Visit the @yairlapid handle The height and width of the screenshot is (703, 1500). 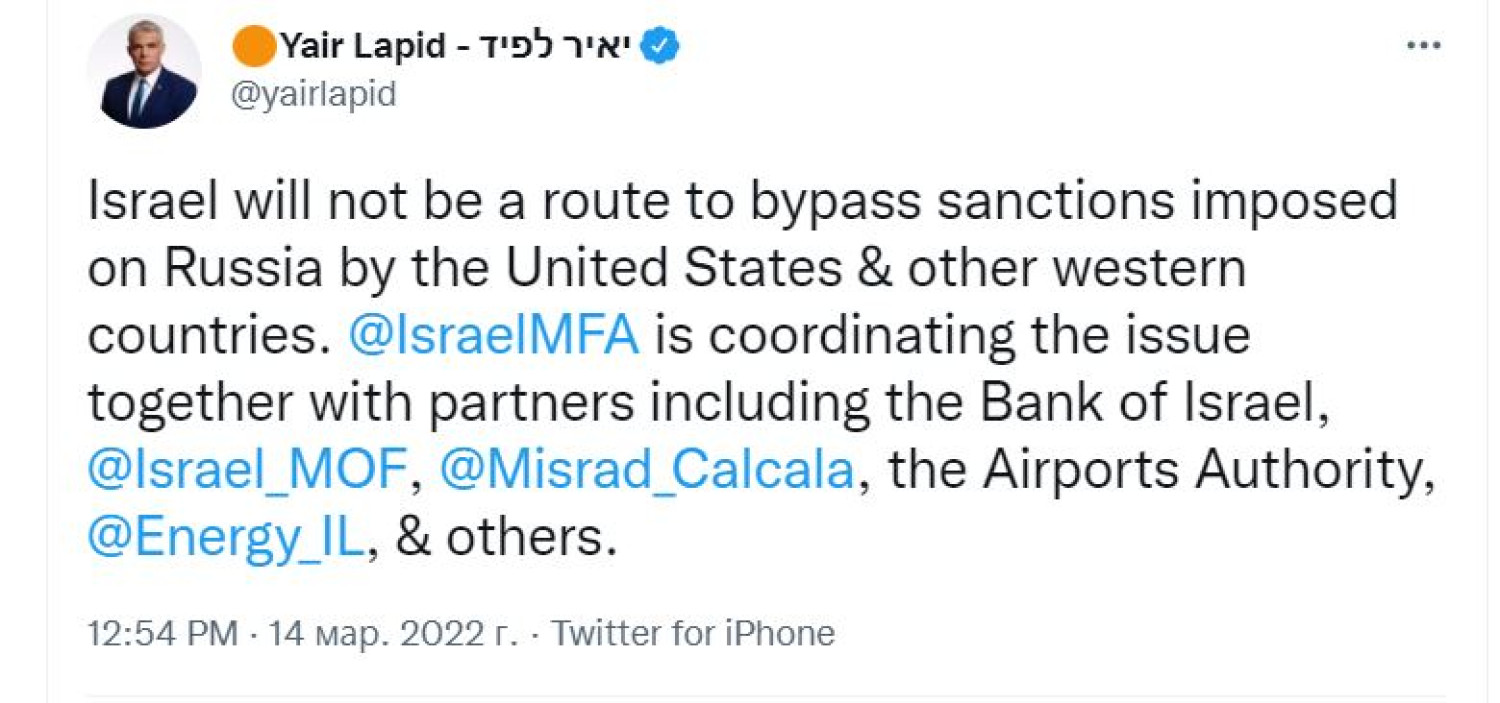point(312,94)
